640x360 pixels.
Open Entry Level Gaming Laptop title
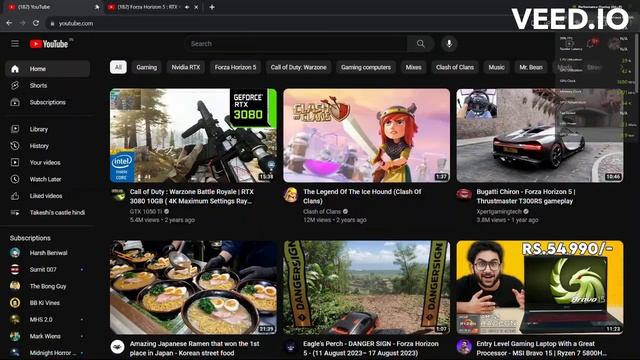tap(541, 348)
